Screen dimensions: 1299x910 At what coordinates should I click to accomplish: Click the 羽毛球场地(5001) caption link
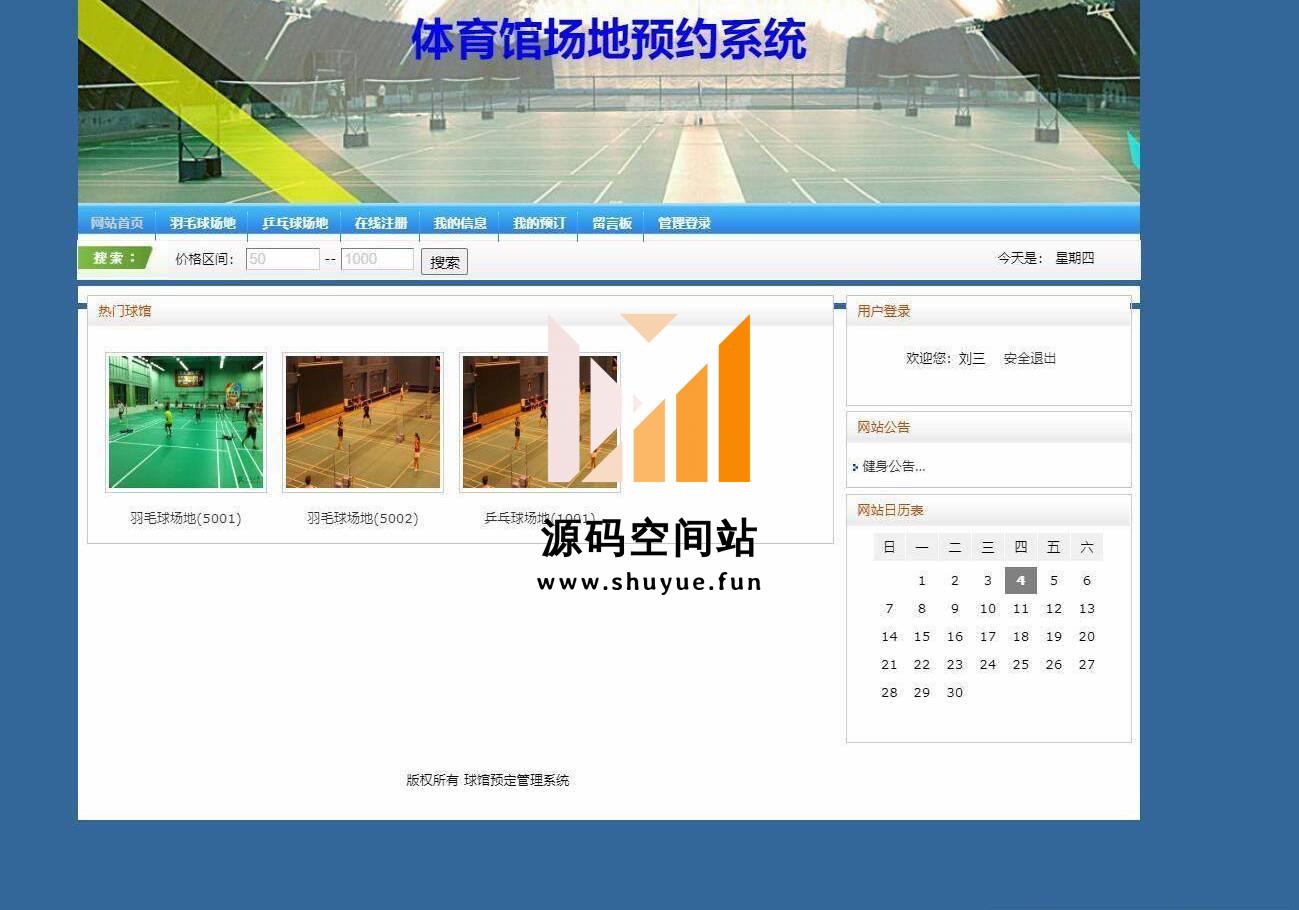pos(186,518)
